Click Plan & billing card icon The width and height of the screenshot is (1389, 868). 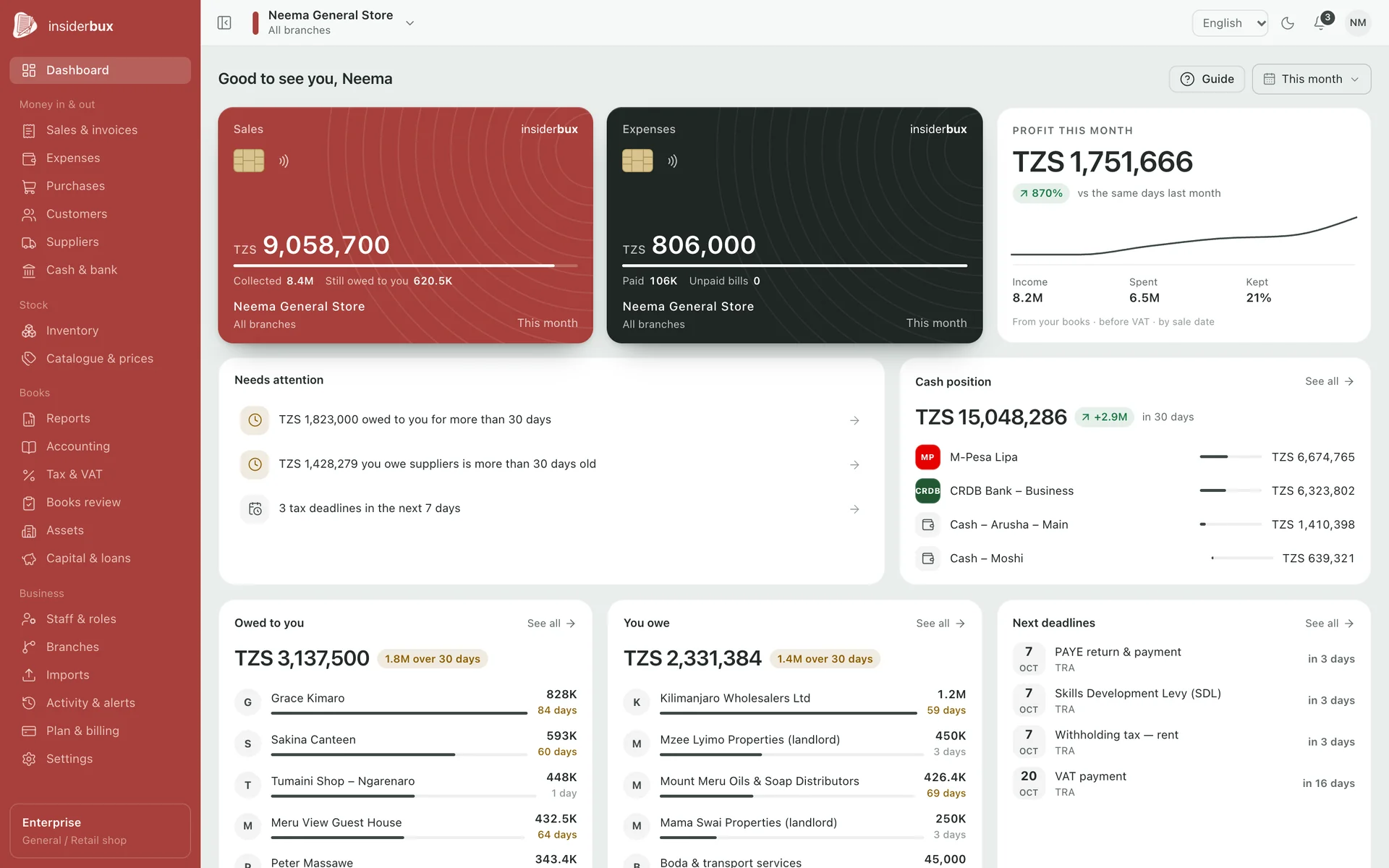click(29, 731)
